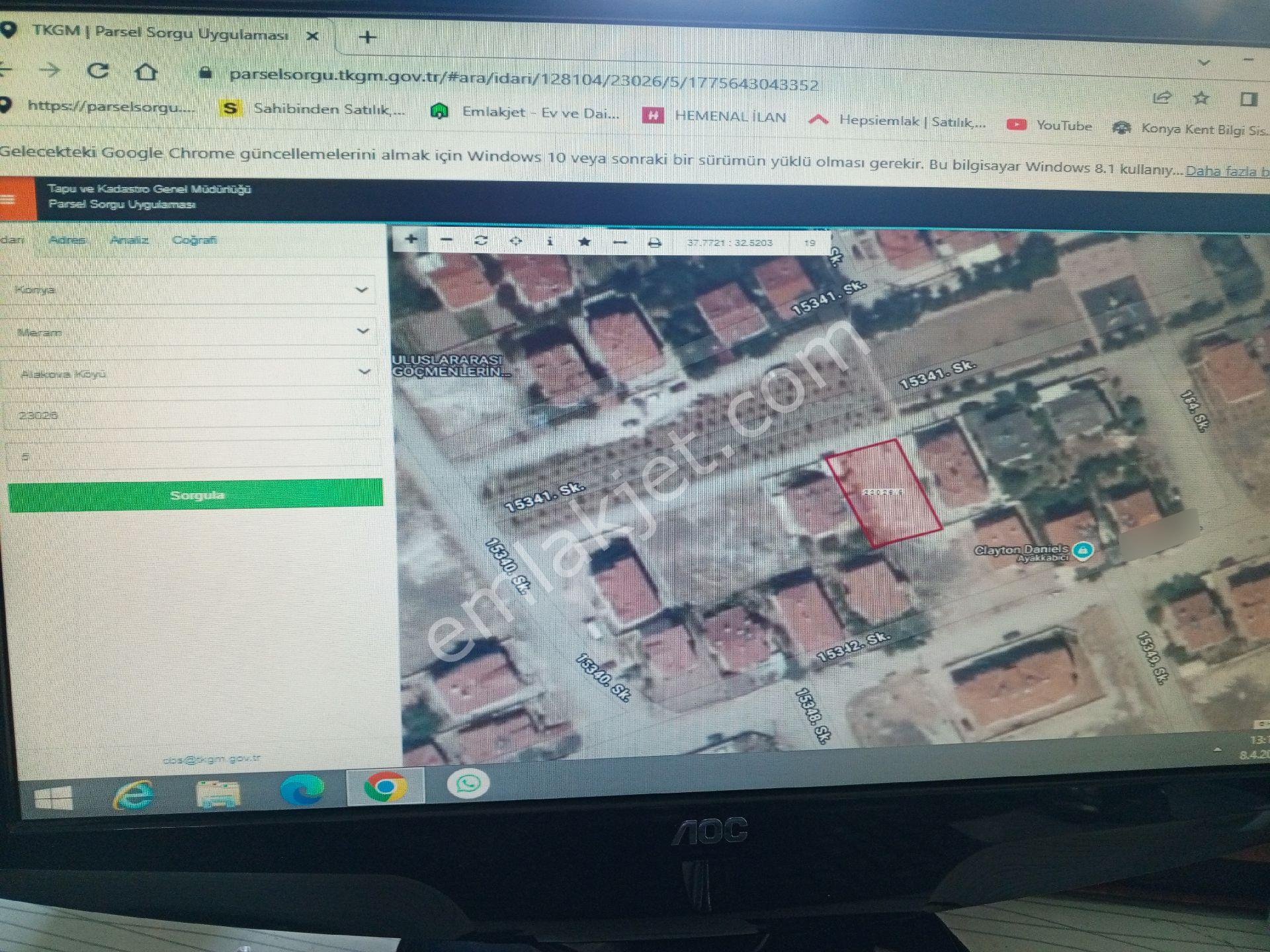Click the 15348. Sk. street label
The height and width of the screenshot is (952, 1270).
[x=812, y=717]
